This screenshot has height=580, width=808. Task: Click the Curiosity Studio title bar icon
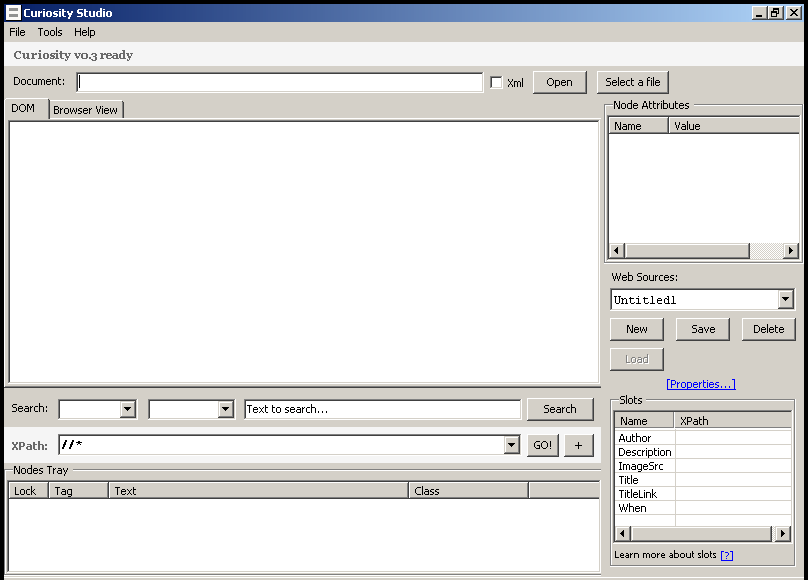click(13, 12)
